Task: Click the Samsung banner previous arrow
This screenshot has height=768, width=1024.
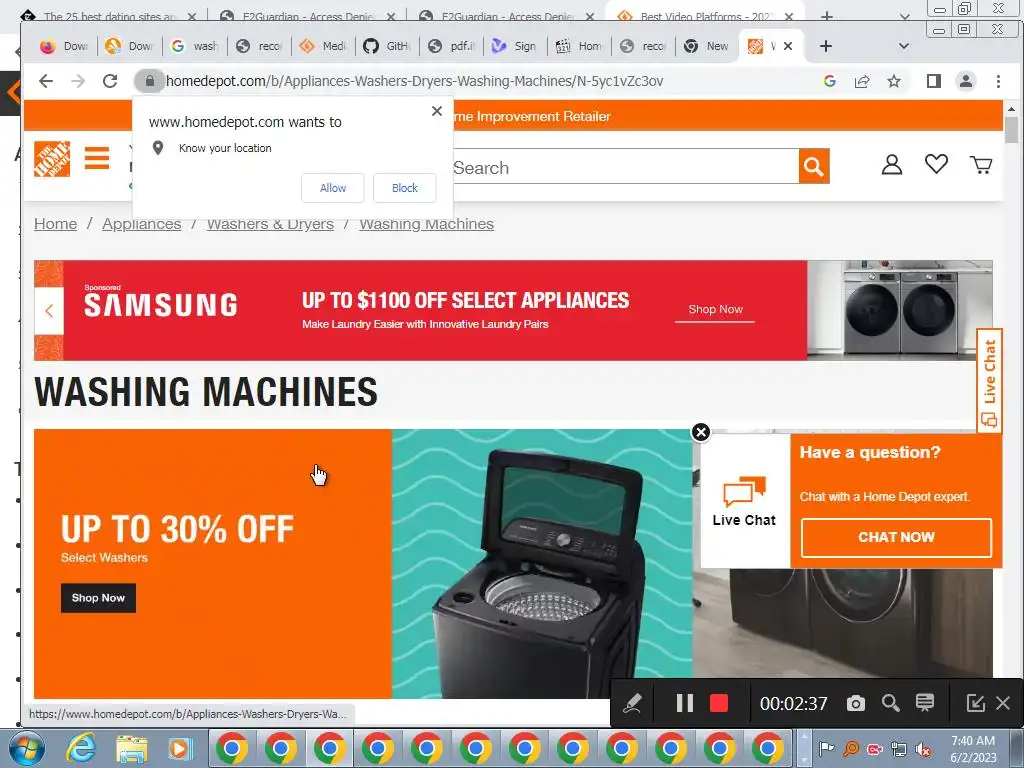Action: (49, 311)
